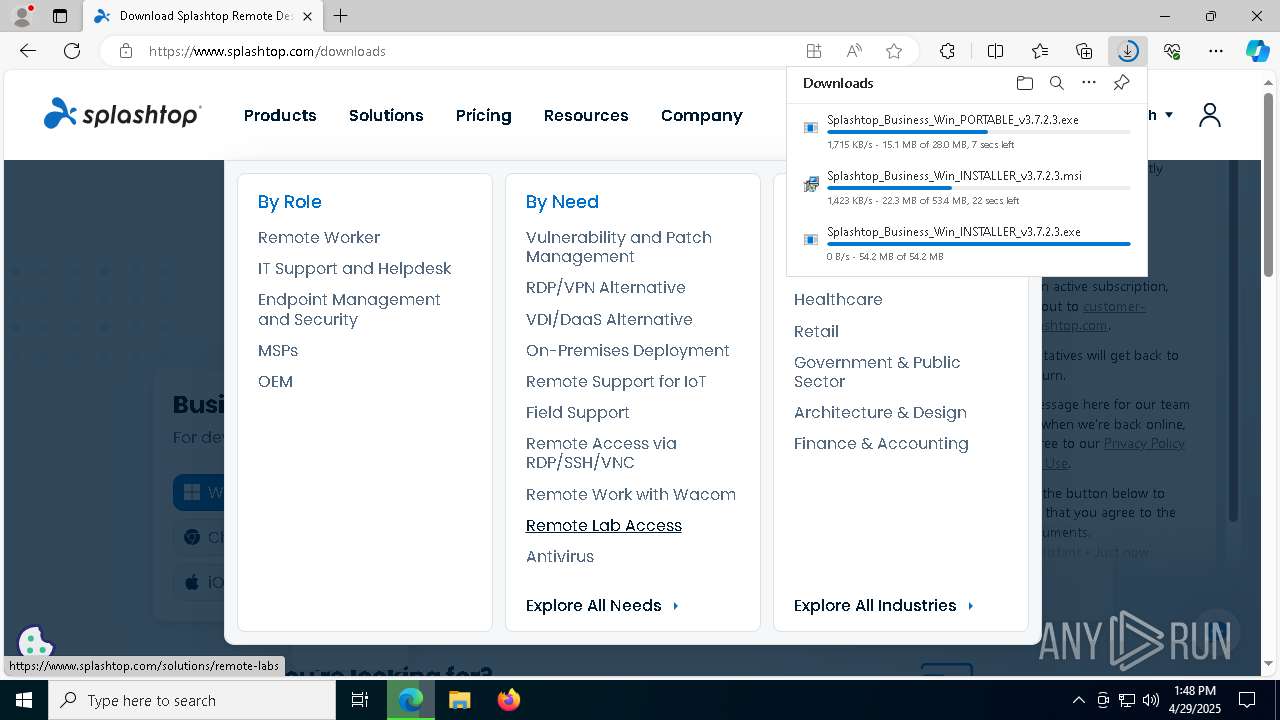1280x720 pixels.
Task: Click the INSTALLER msi file icon
Action: tap(811, 183)
